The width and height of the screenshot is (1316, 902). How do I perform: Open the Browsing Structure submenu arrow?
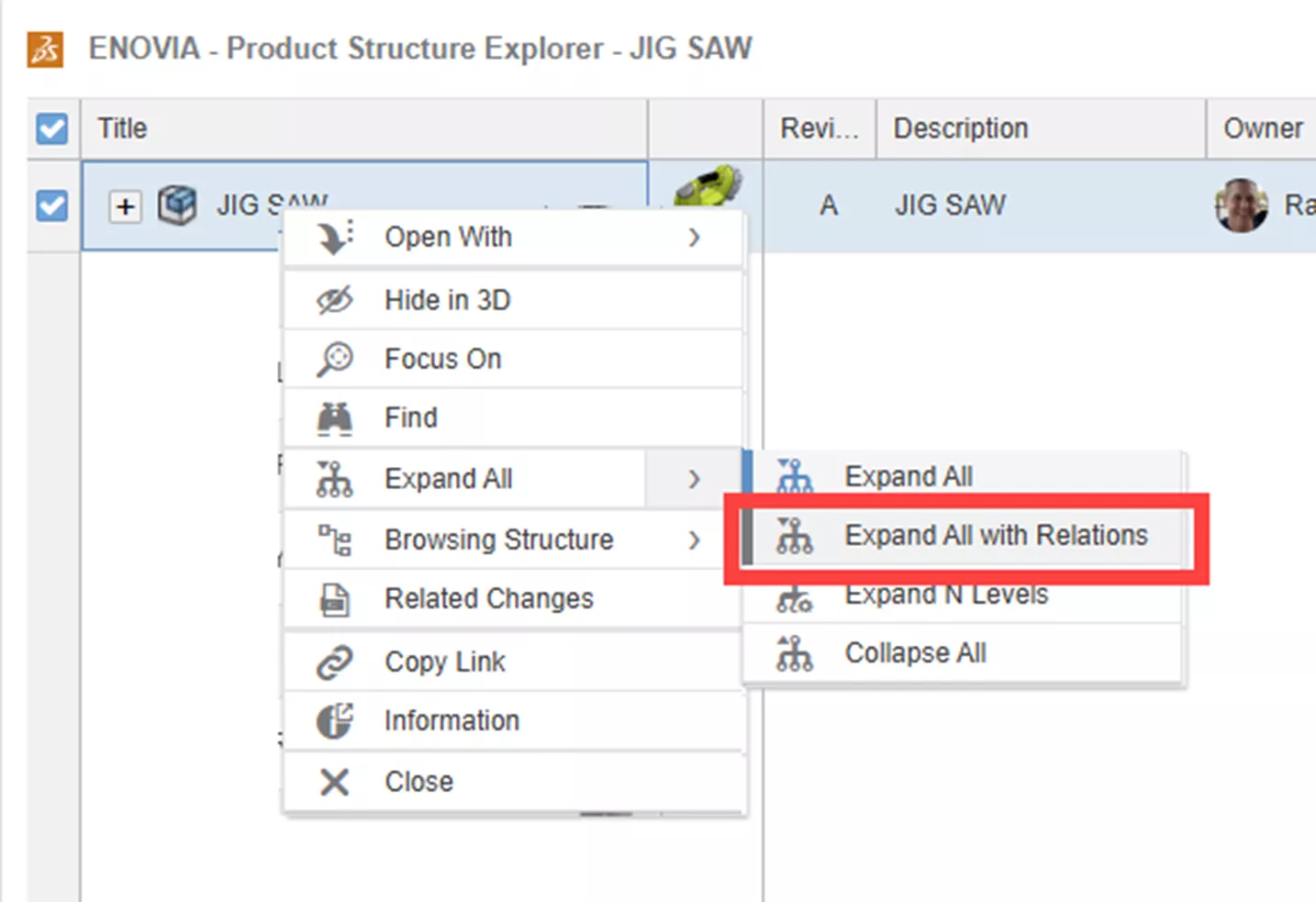[x=694, y=540]
